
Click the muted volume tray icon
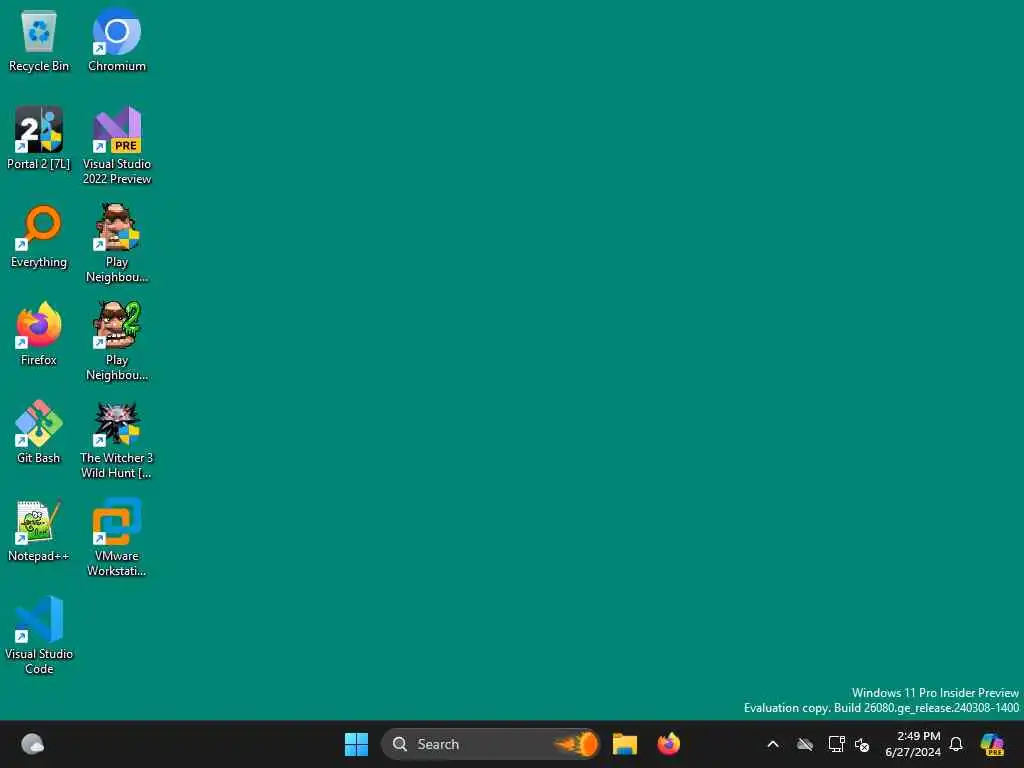[x=862, y=744]
